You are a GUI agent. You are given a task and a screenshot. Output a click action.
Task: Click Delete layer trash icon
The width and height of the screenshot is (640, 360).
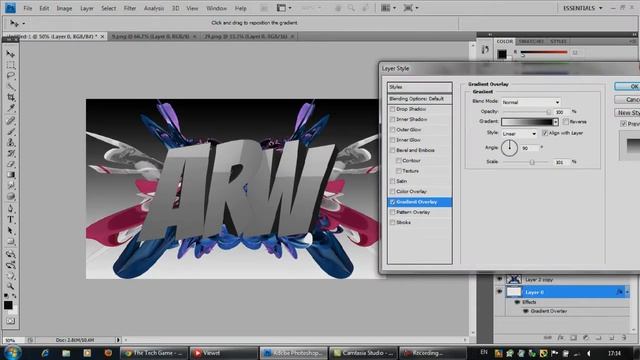(x=624, y=338)
